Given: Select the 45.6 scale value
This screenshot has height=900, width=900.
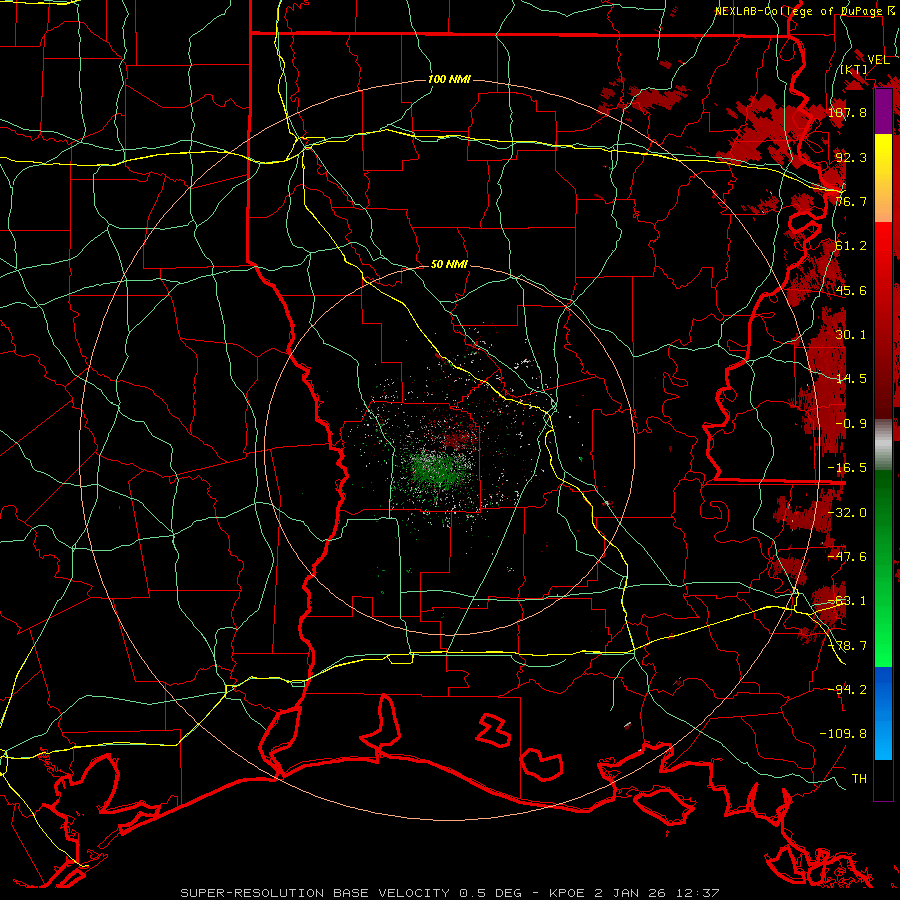Looking at the screenshot, I should (x=851, y=290).
